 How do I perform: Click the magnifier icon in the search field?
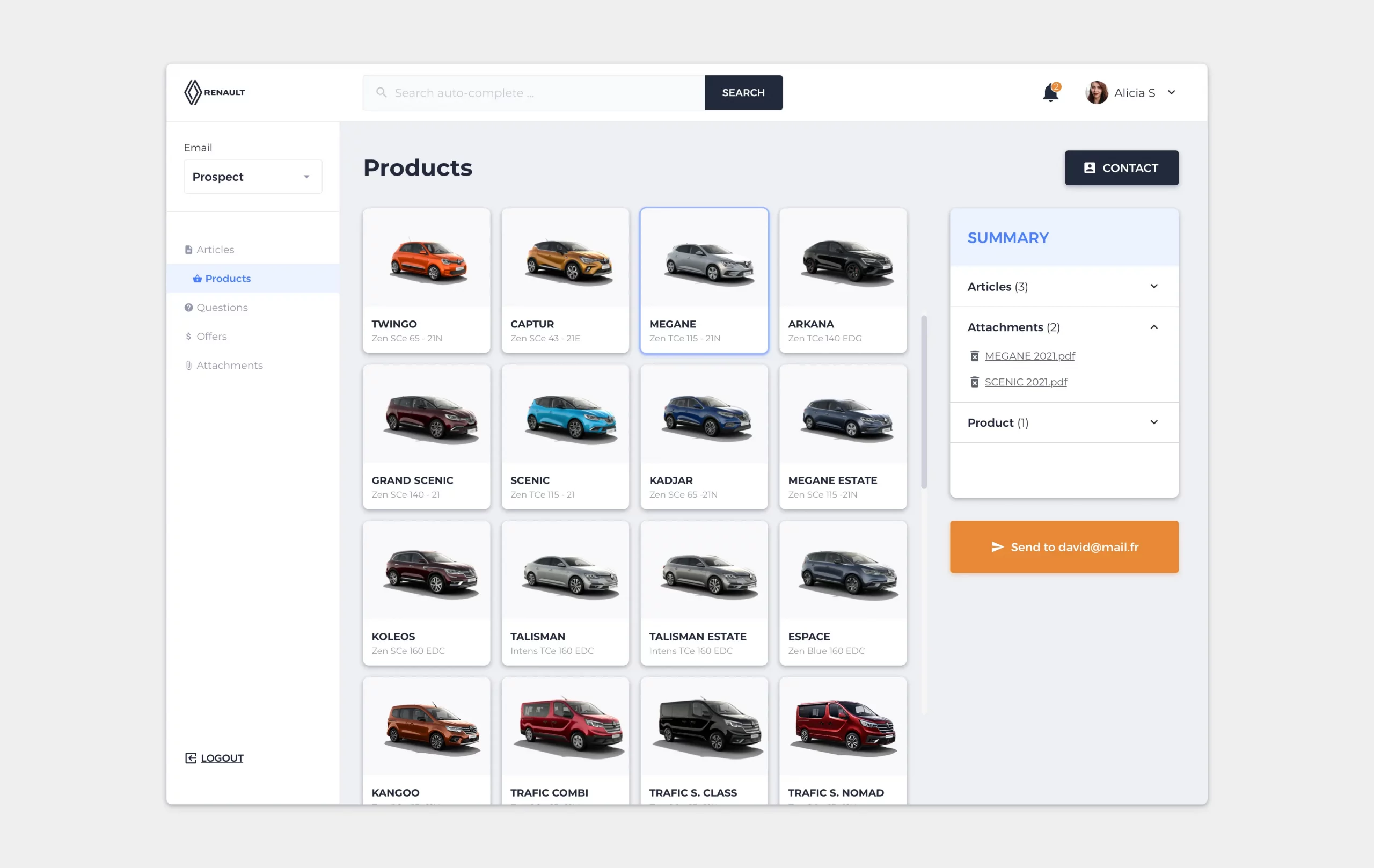click(x=381, y=92)
